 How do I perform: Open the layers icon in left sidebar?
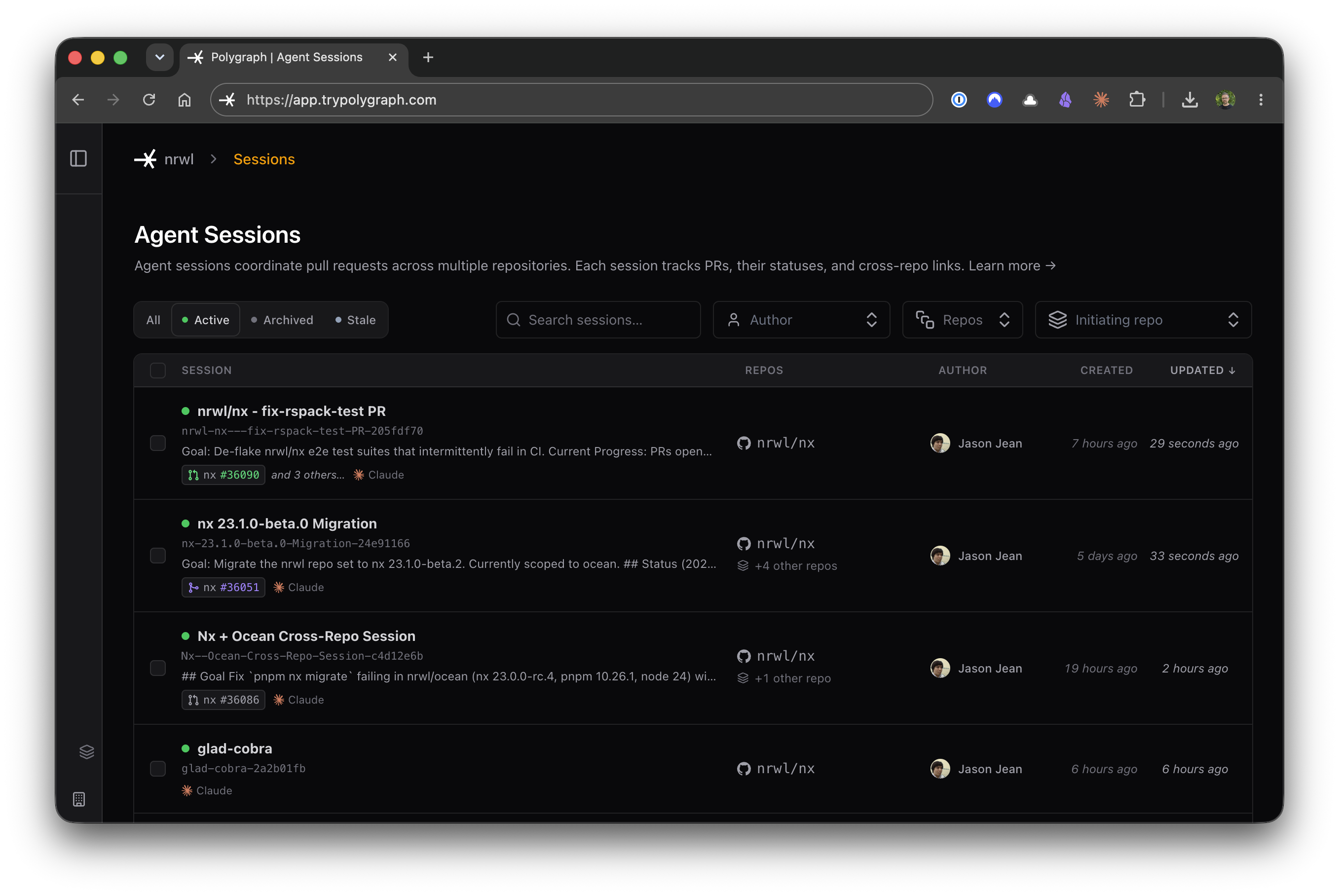pyautogui.click(x=86, y=751)
